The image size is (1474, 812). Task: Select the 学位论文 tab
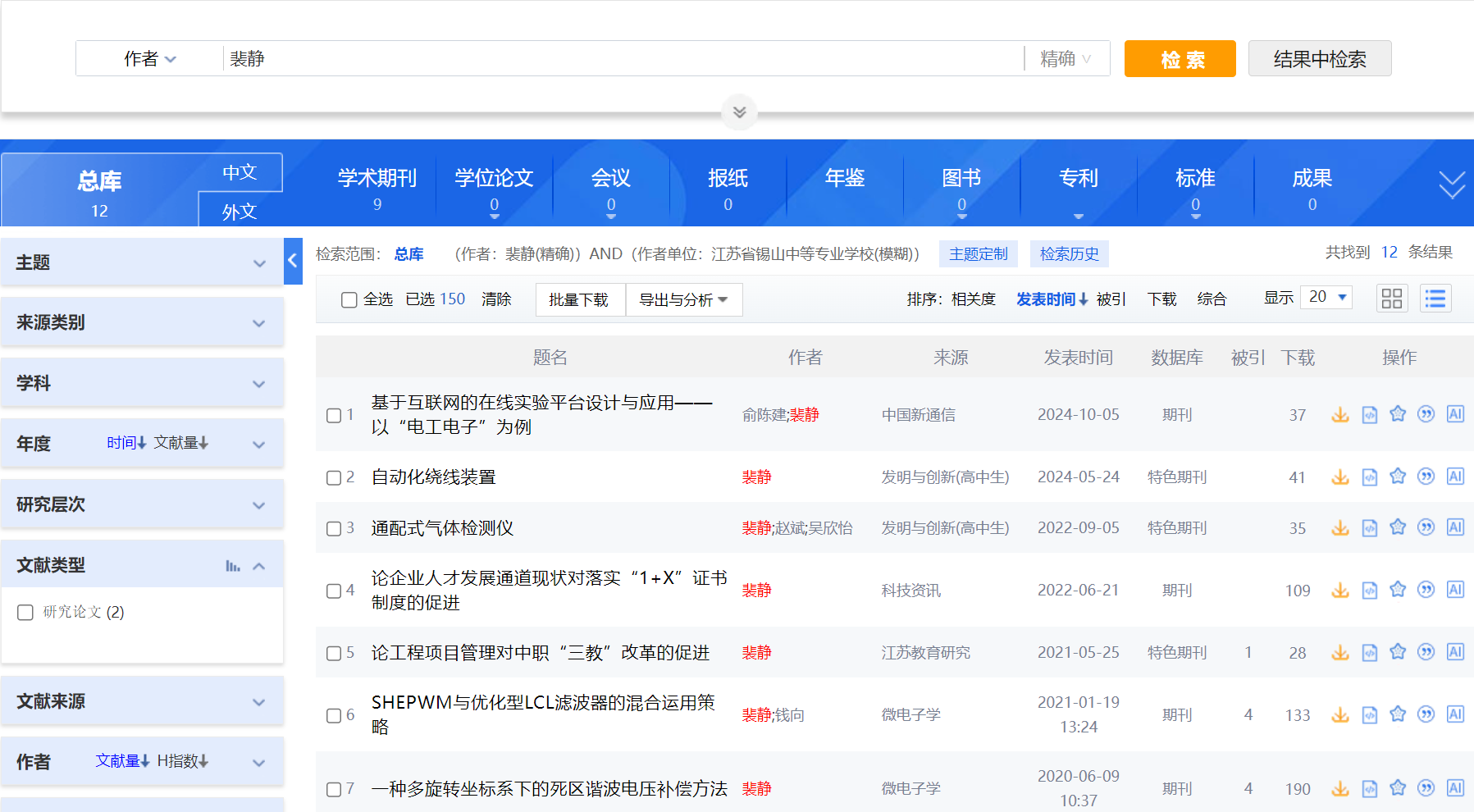(494, 187)
